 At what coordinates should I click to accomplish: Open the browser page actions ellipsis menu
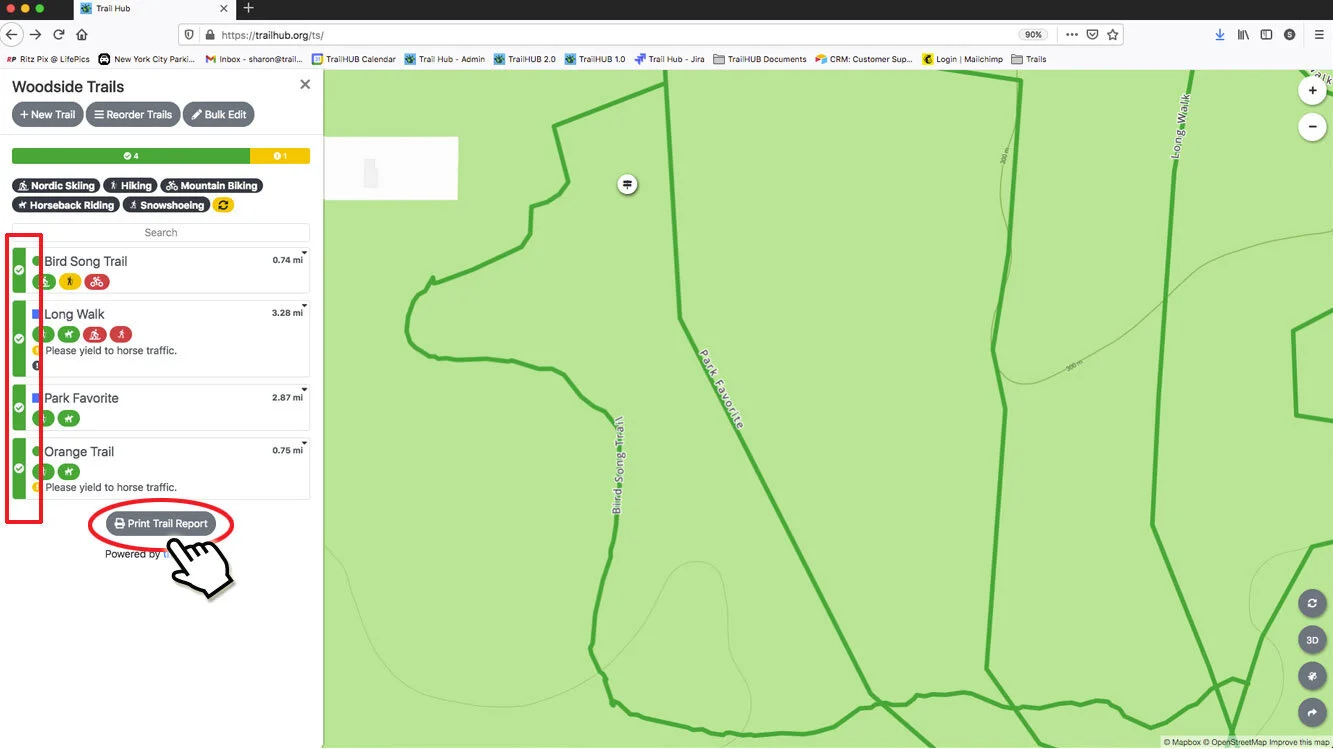pos(1072,34)
